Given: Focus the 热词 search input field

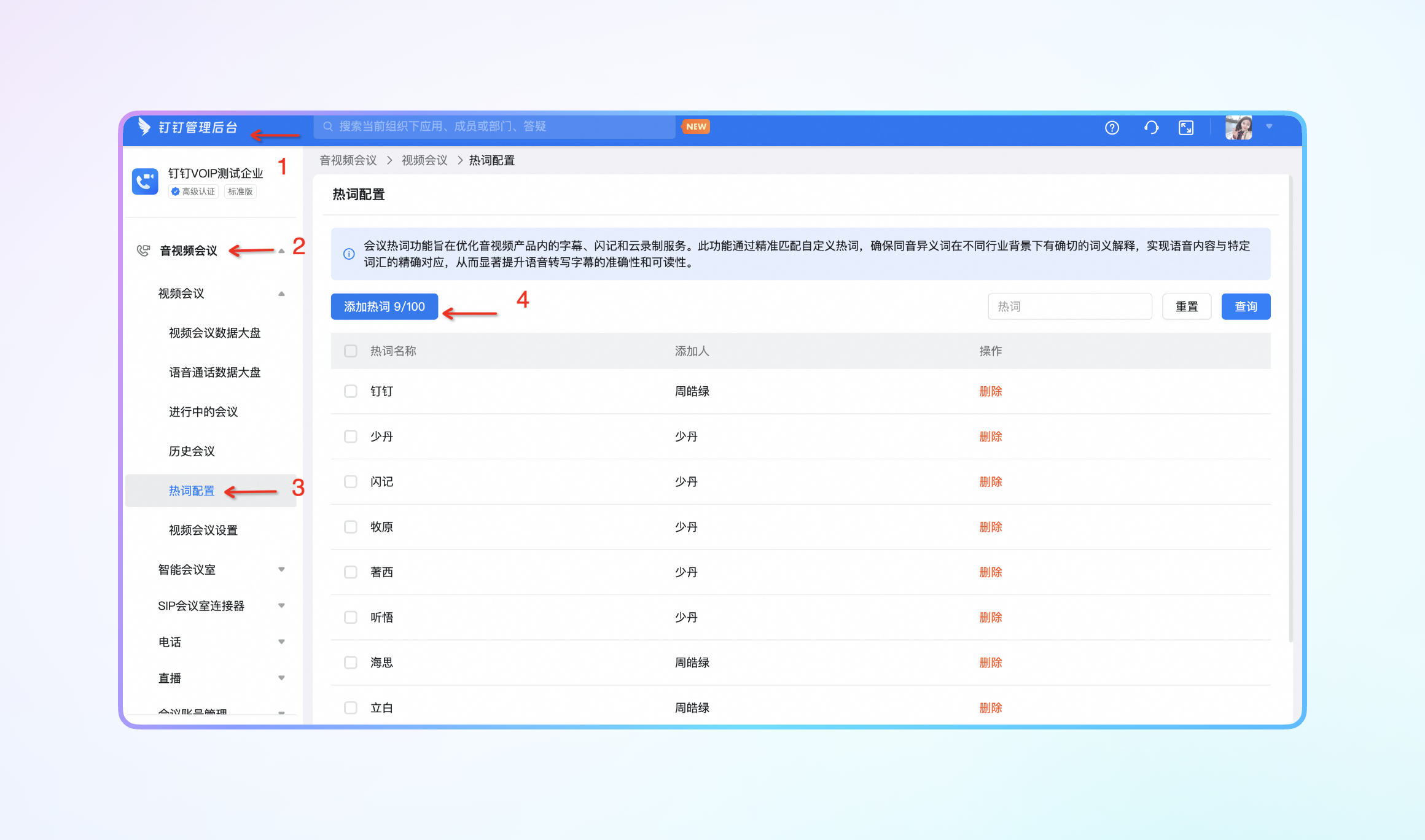Looking at the screenshot, I should pyautogui.click(x=1069, y=306).
